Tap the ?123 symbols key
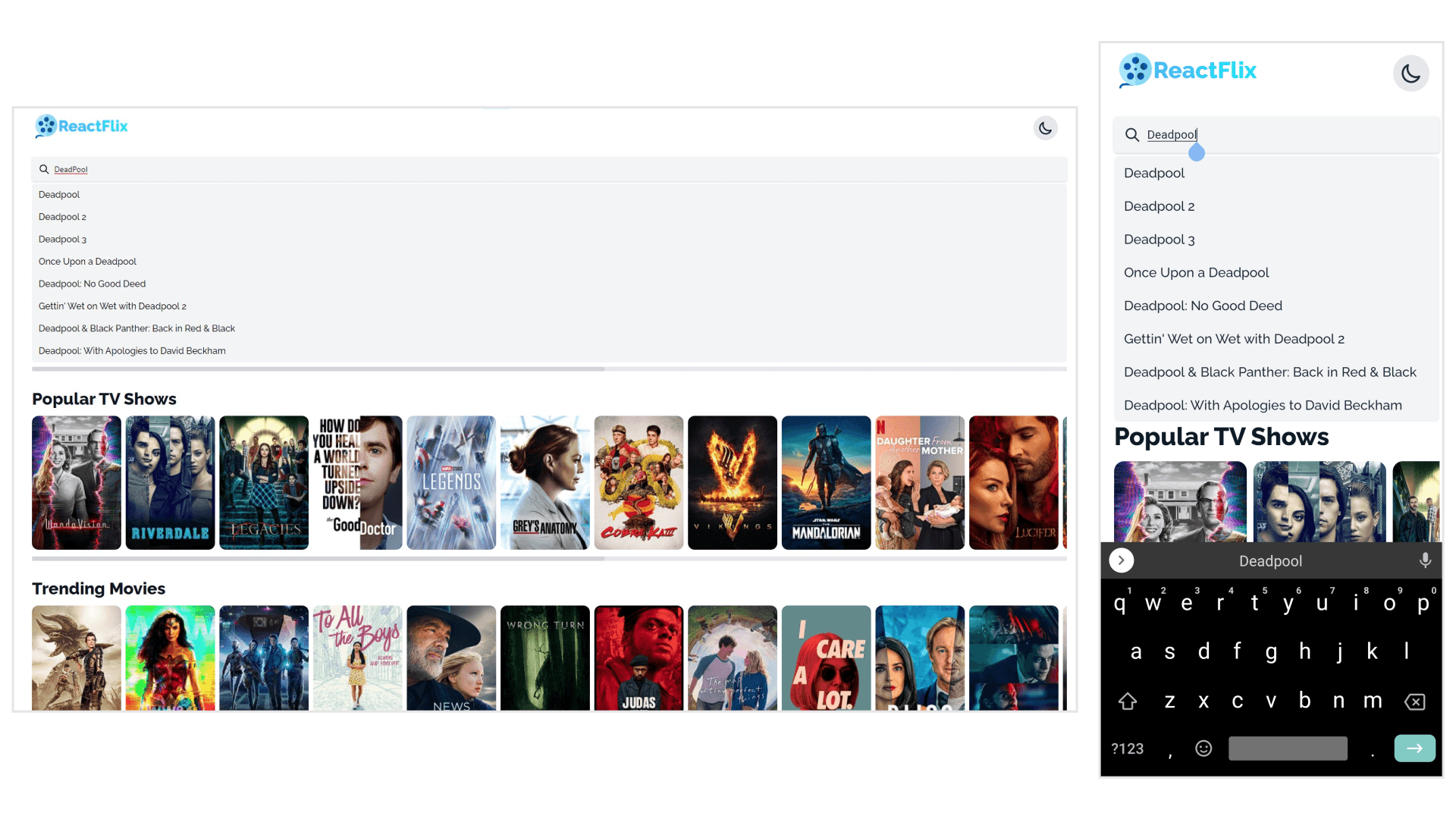Image resolution: width=1456 pixels, height=819 pixels. 1128,748
